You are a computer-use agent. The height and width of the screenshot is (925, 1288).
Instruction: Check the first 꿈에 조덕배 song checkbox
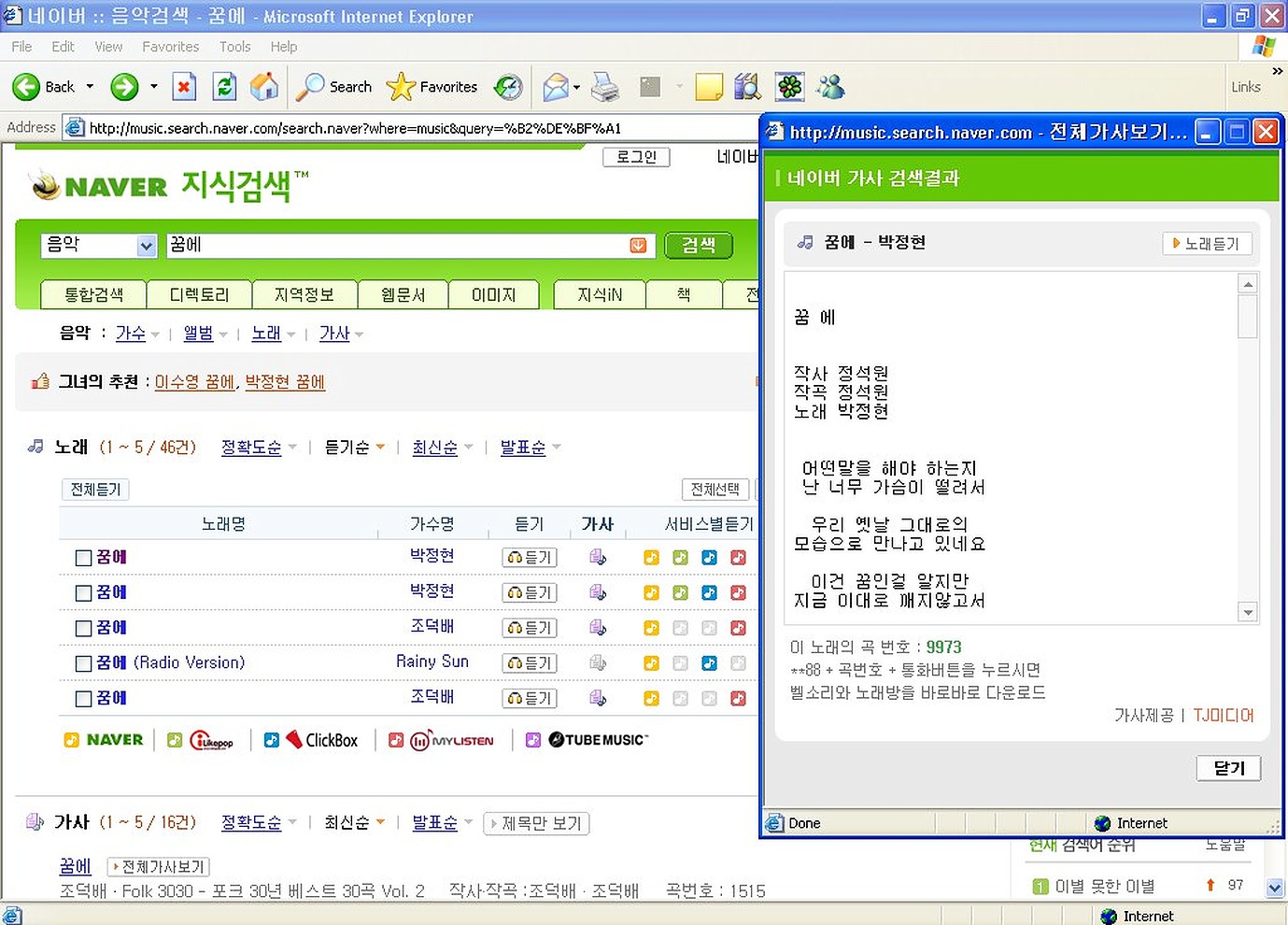(x=83, y=628)
